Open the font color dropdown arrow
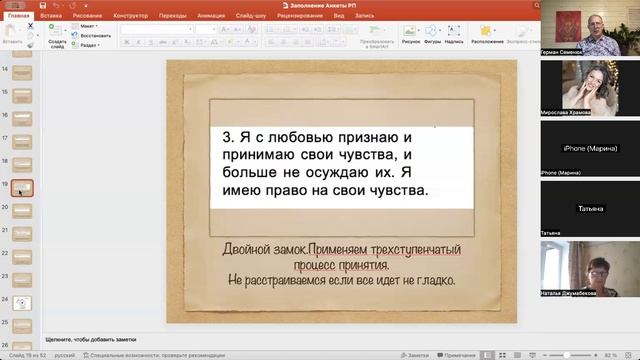 click(254, 42)
